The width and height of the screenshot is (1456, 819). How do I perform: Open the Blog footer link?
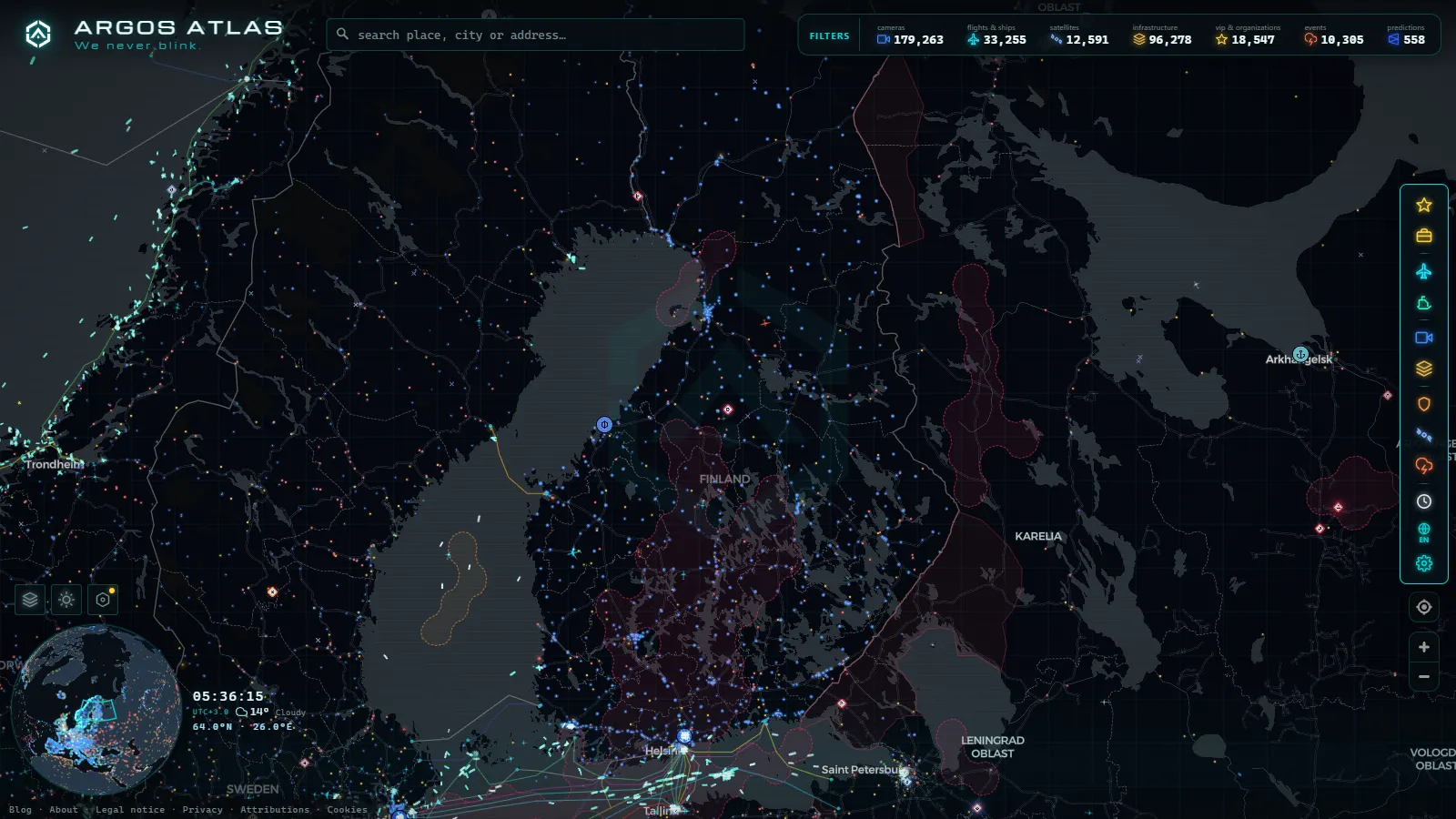(20, 810)
